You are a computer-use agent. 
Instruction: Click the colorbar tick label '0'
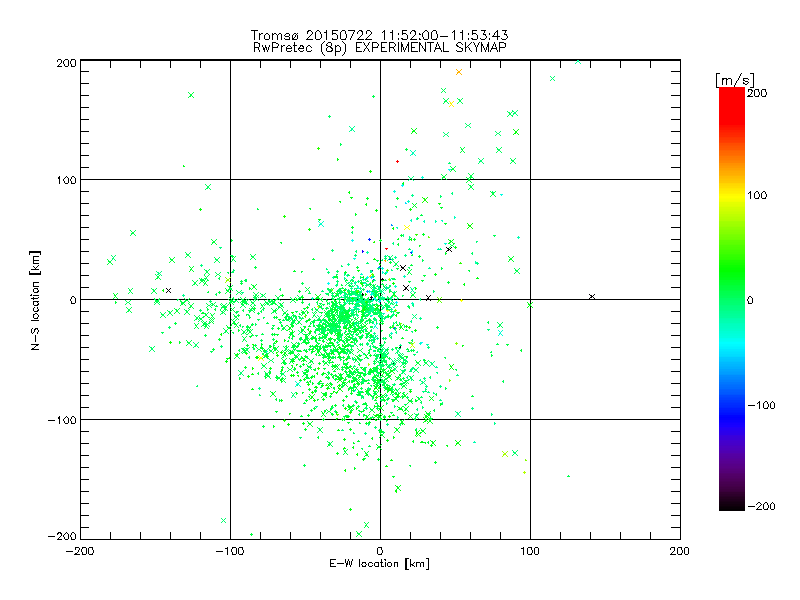(750, 300)
